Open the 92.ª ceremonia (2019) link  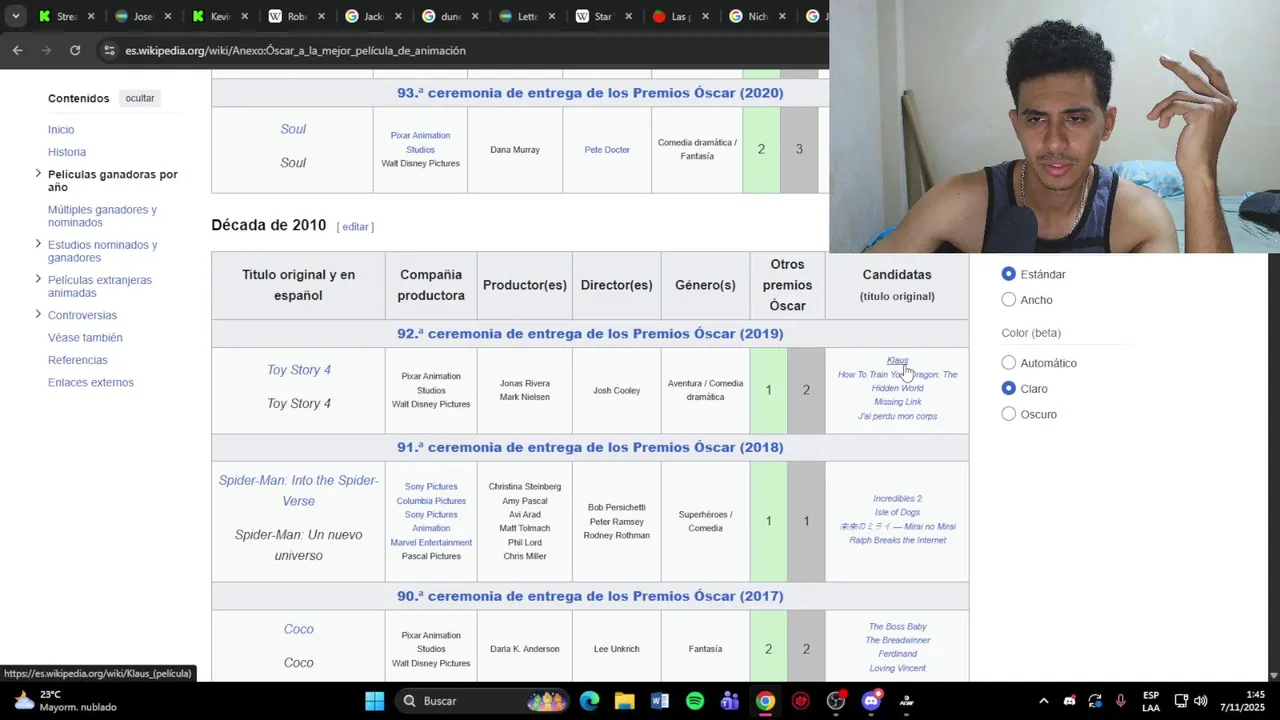590,334
